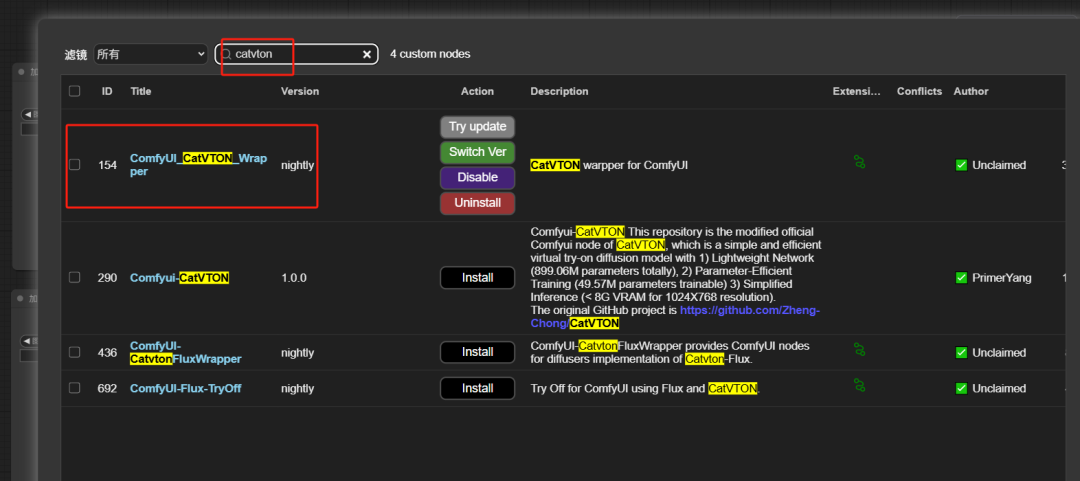
Task: Click 'CatVTON warpper for ComfyUI' description
Action: click(609, 165)
